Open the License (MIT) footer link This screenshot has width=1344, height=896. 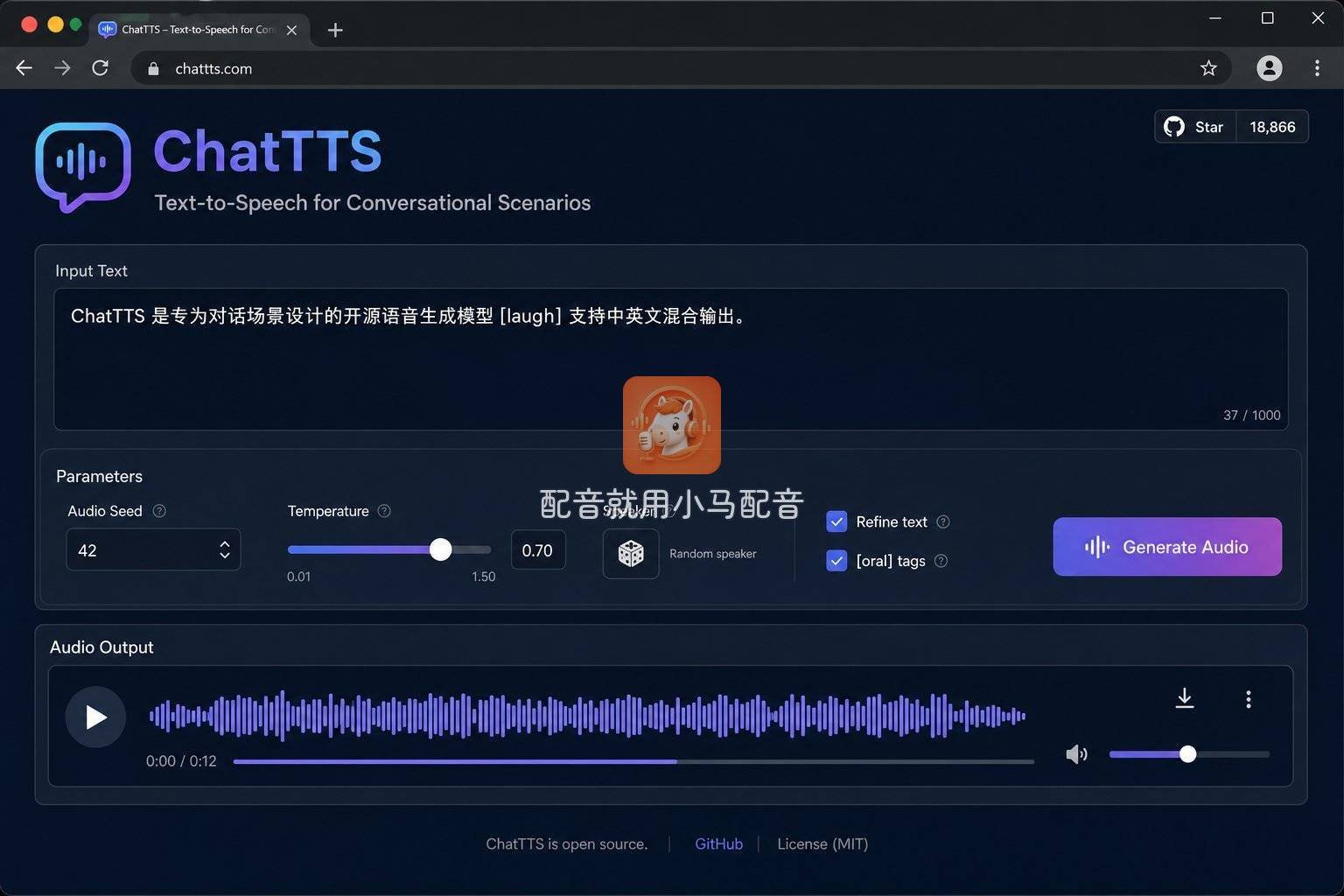coord(822,844)
